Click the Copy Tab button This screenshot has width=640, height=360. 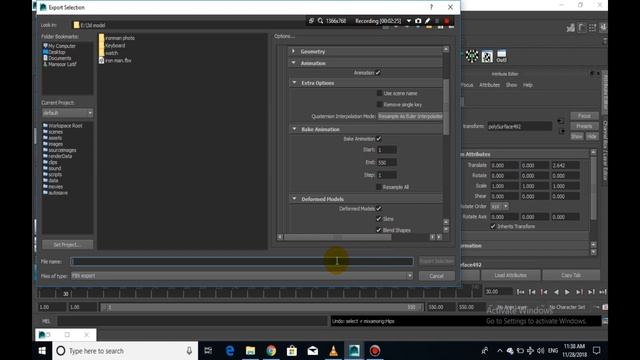tap(571, 275)
